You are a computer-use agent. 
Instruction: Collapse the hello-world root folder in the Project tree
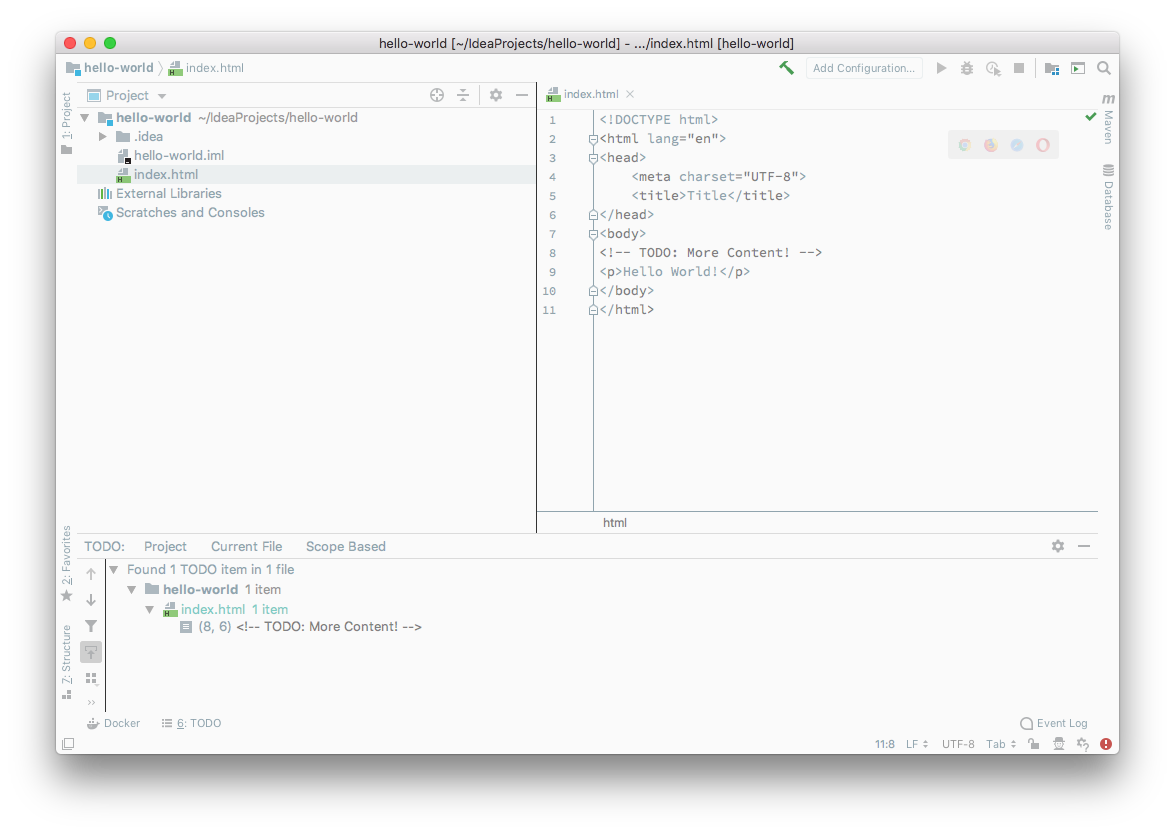tap(85, 118)
